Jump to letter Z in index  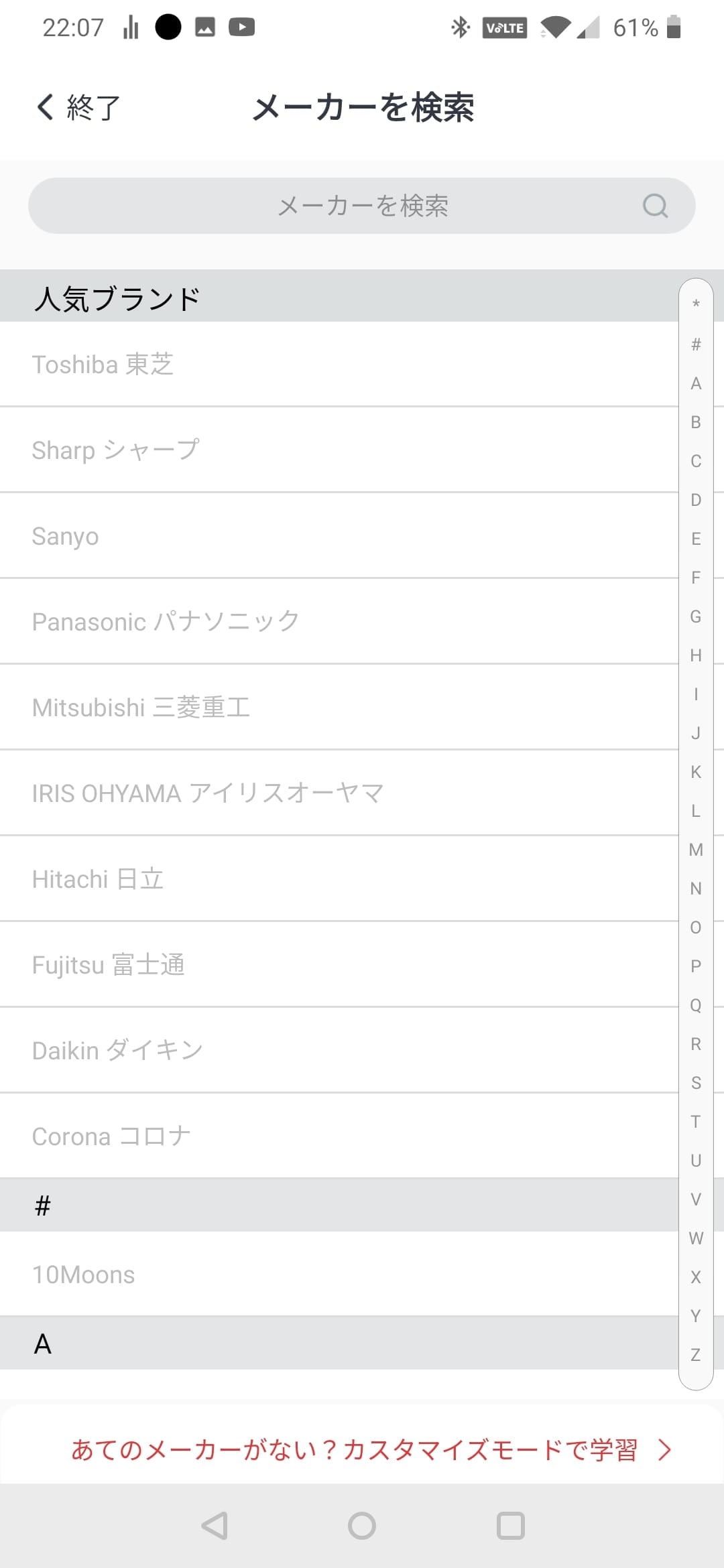point(696,1355)
